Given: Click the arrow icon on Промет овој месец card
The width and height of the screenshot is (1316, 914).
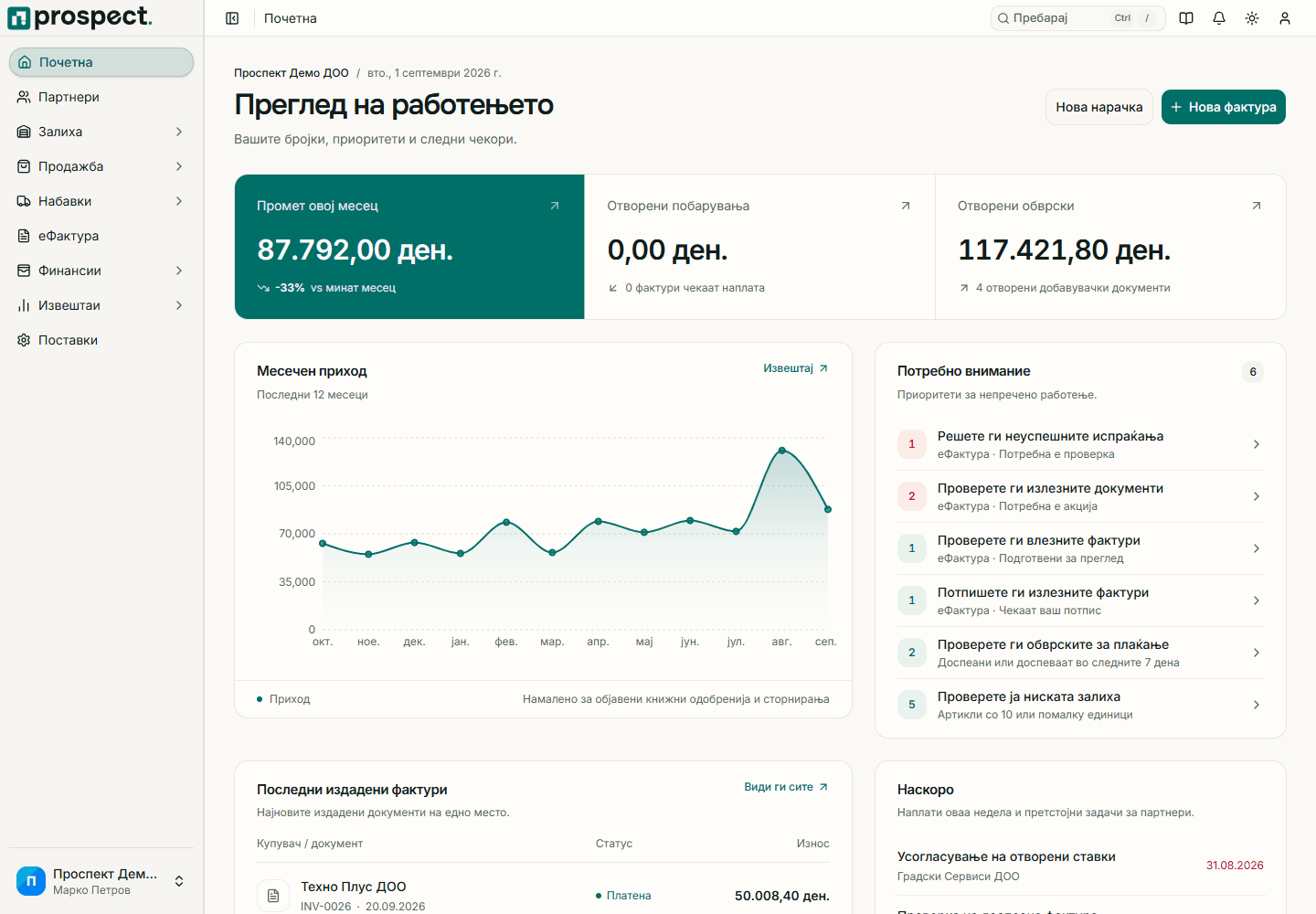Looking at the screenshot, I should tap(555, 206).
